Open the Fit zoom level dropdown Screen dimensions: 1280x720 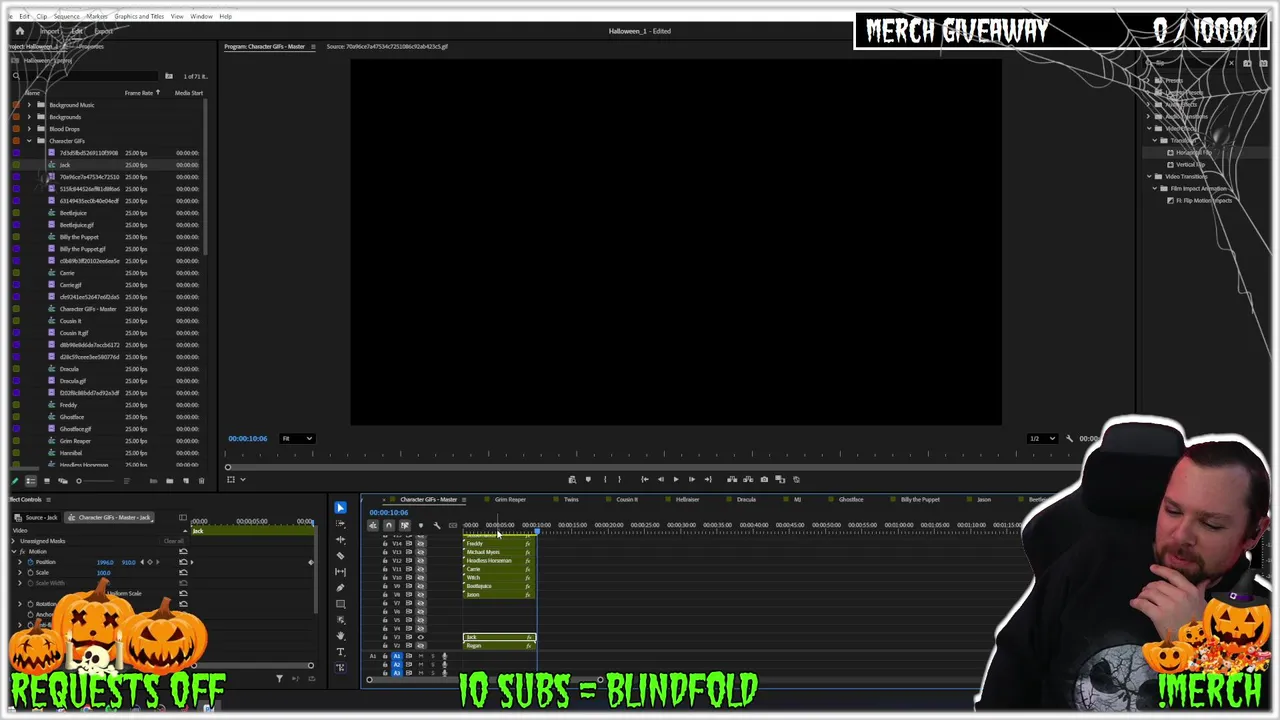(x=298, y=438)
